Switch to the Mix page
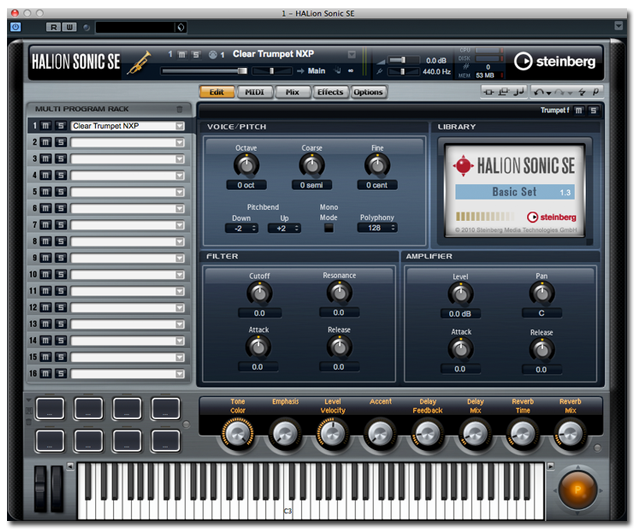This screenshot has width=634, height=531. [292, 92]
